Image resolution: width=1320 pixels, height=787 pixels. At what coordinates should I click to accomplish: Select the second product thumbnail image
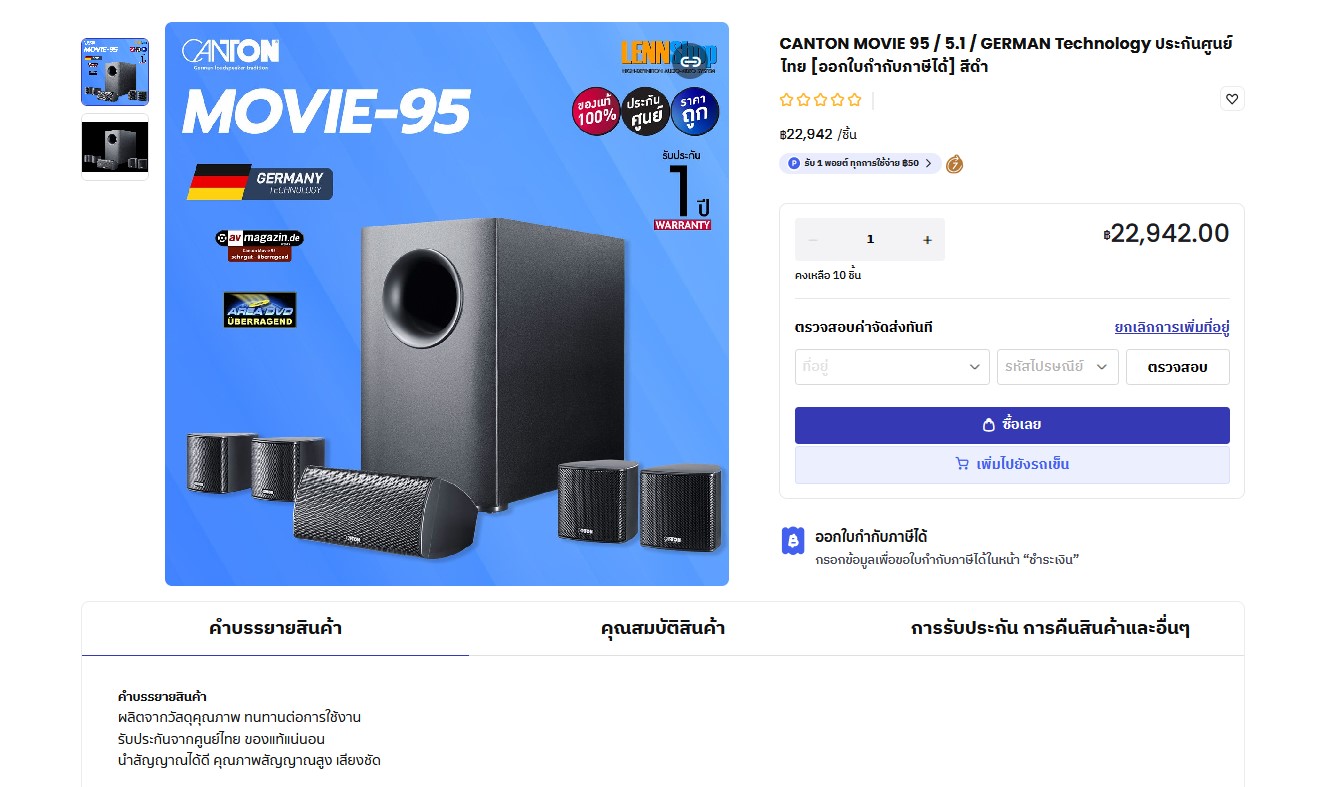pyautogui.click(x=115, y=147)
